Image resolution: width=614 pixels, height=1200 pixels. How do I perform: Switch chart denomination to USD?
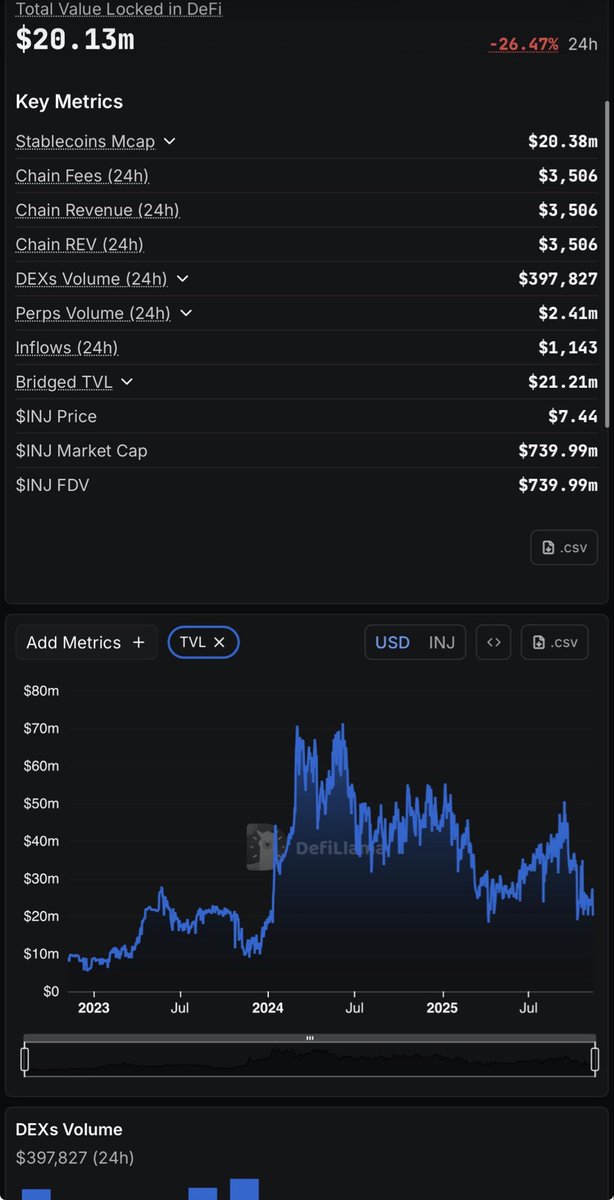392,642
